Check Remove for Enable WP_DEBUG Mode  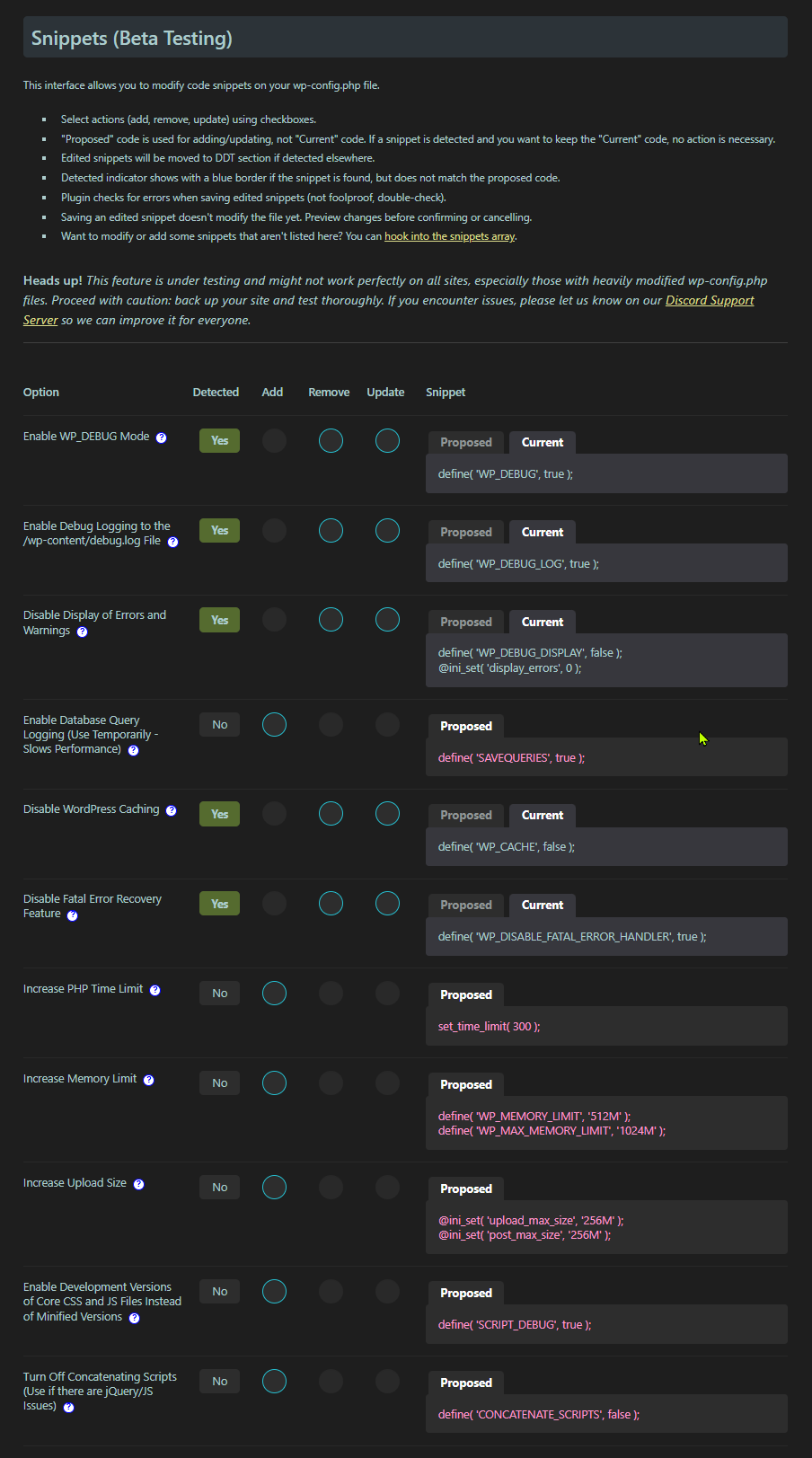pos(331,440)
